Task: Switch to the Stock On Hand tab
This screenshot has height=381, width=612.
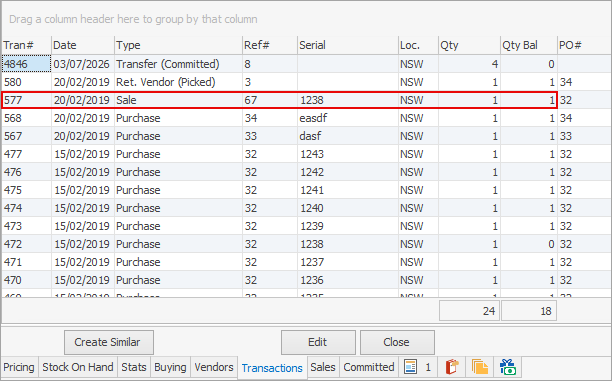Action: pyautogui.click(x=78, y=367)
